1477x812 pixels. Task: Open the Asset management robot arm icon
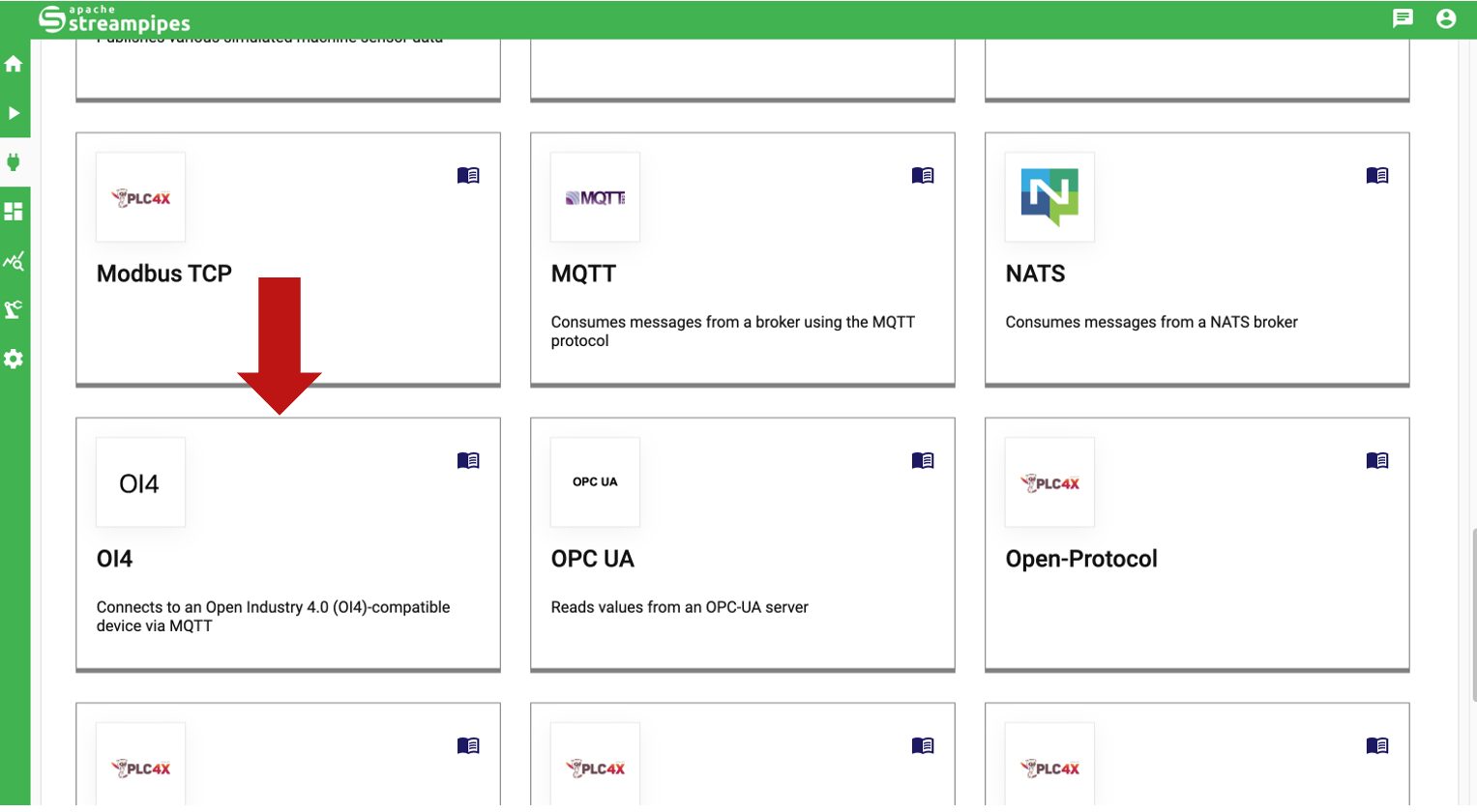(14, 309)
